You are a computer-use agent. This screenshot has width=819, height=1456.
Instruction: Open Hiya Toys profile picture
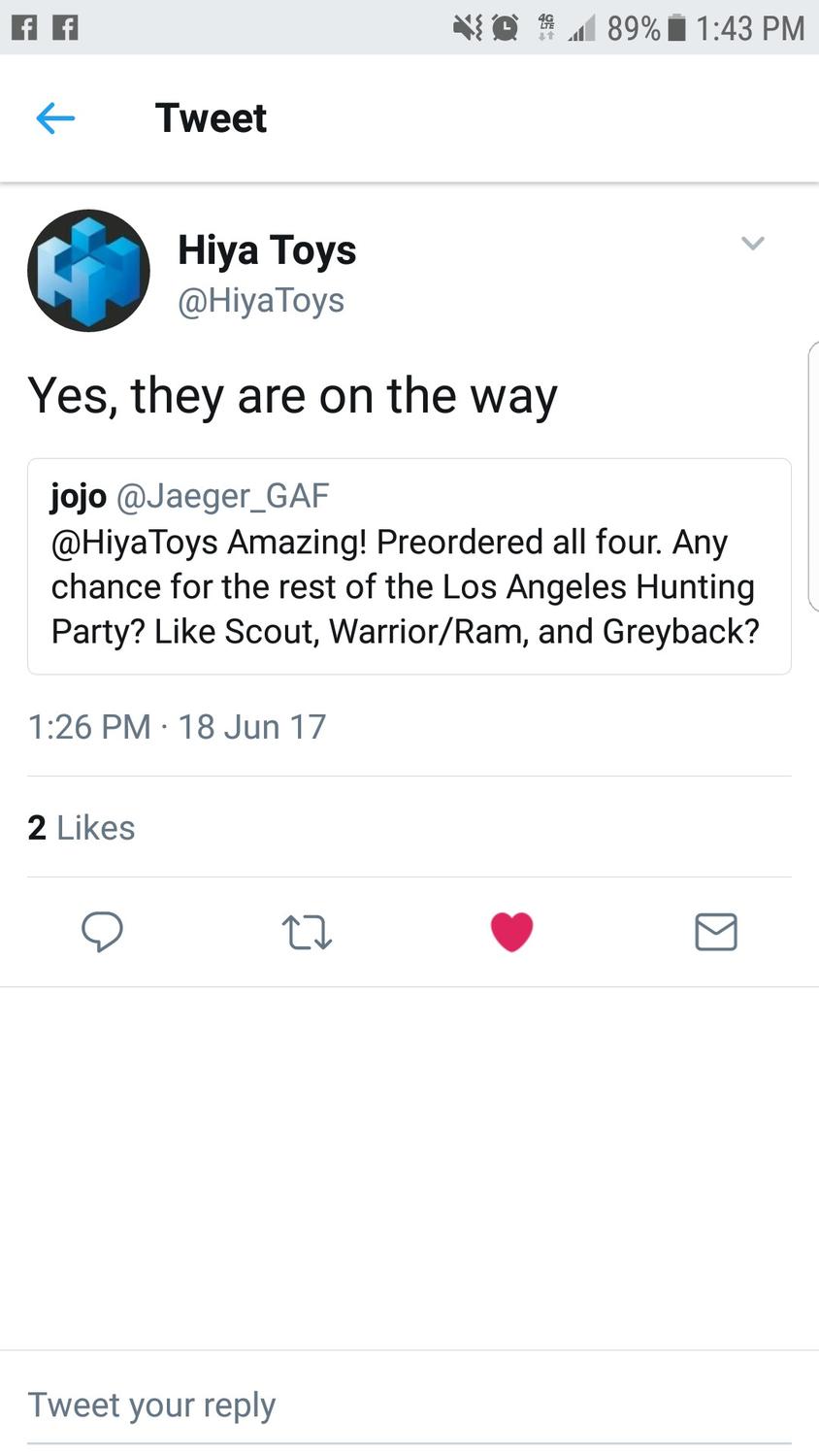coord(88,271)
